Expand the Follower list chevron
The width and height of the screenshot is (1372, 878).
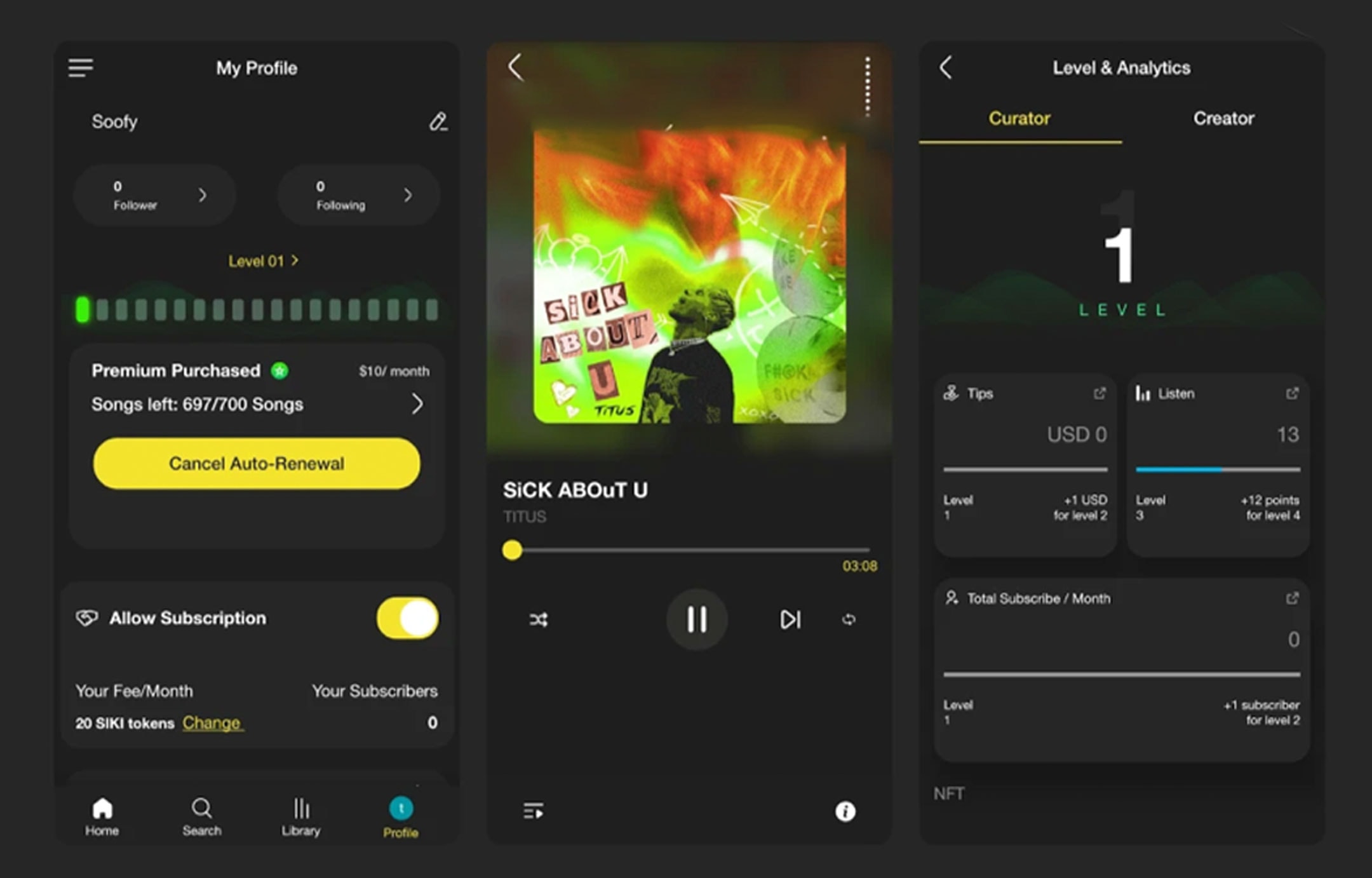[203, 195]
